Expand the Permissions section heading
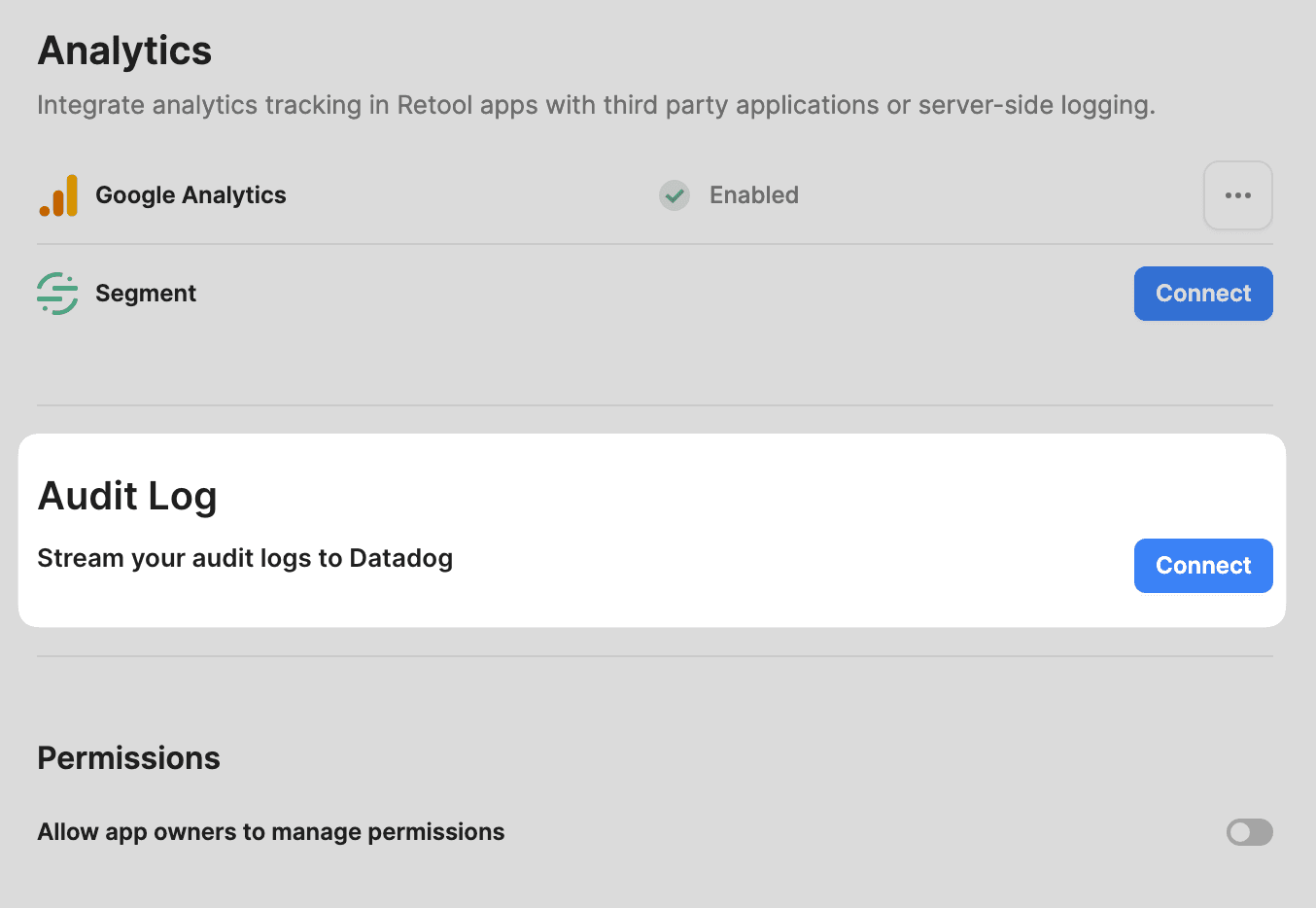Viewport: 1316px width, 908px height. 128,758
